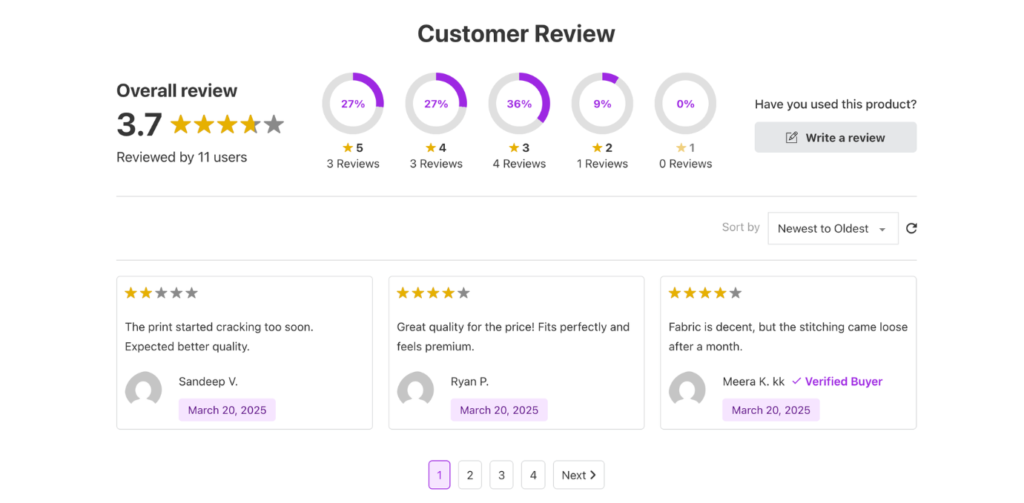Click the 2-star 9% donut chart
1024x503 pixels.
click(602, 103)
